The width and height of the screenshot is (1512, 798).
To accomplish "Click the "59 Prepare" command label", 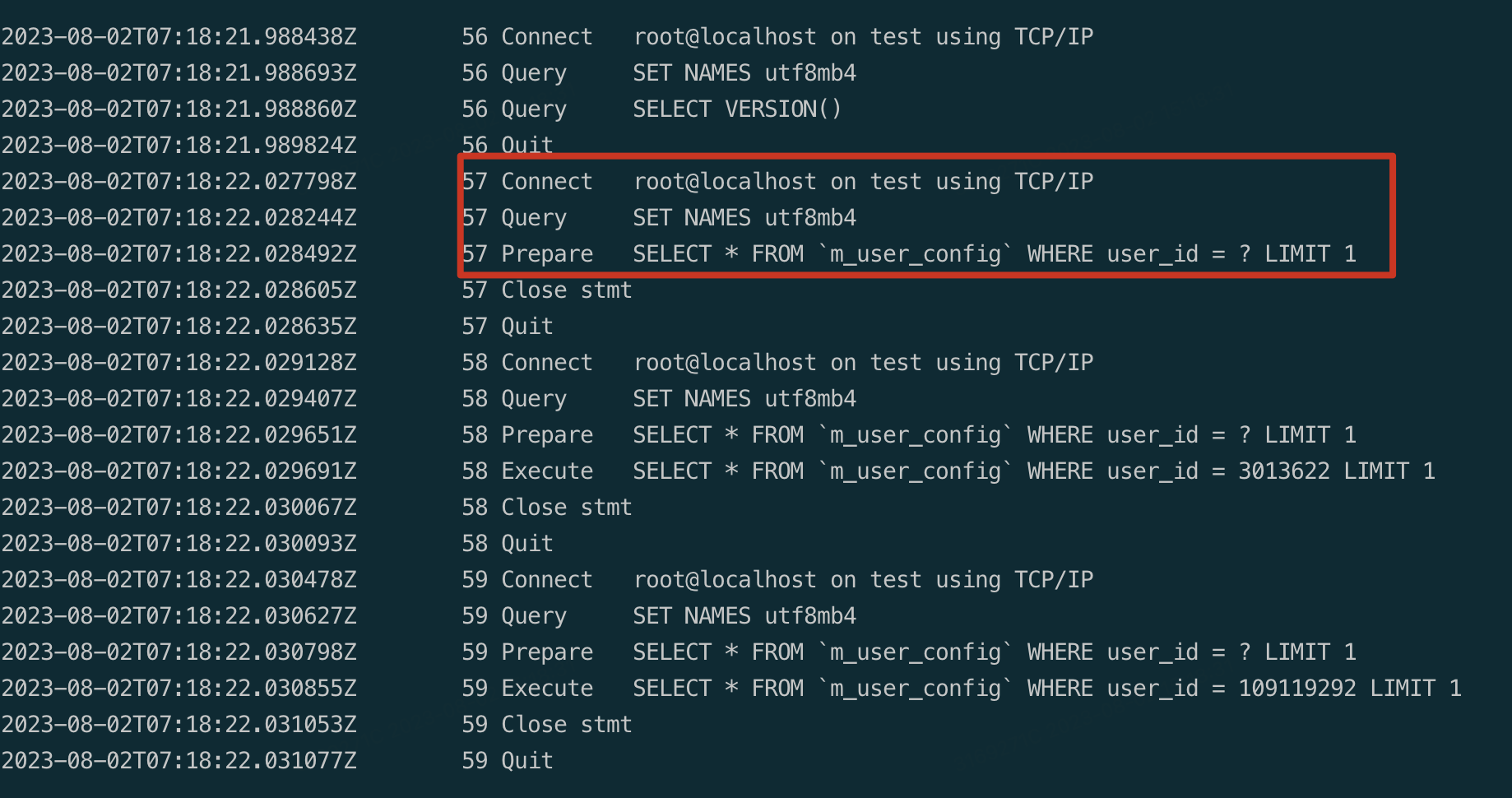I will tap(546, 652).
